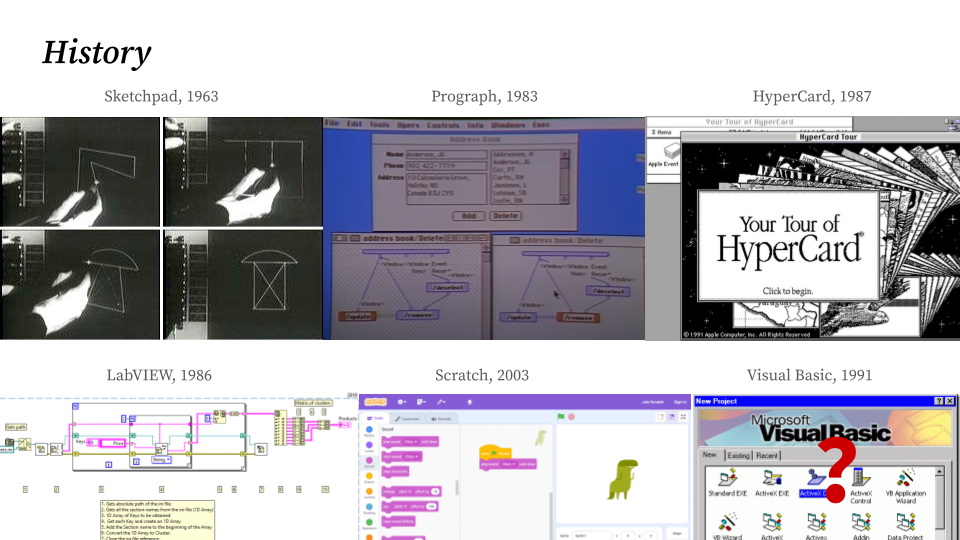
Task: Click the Phone field in Address Book
Action: [445, 166]
